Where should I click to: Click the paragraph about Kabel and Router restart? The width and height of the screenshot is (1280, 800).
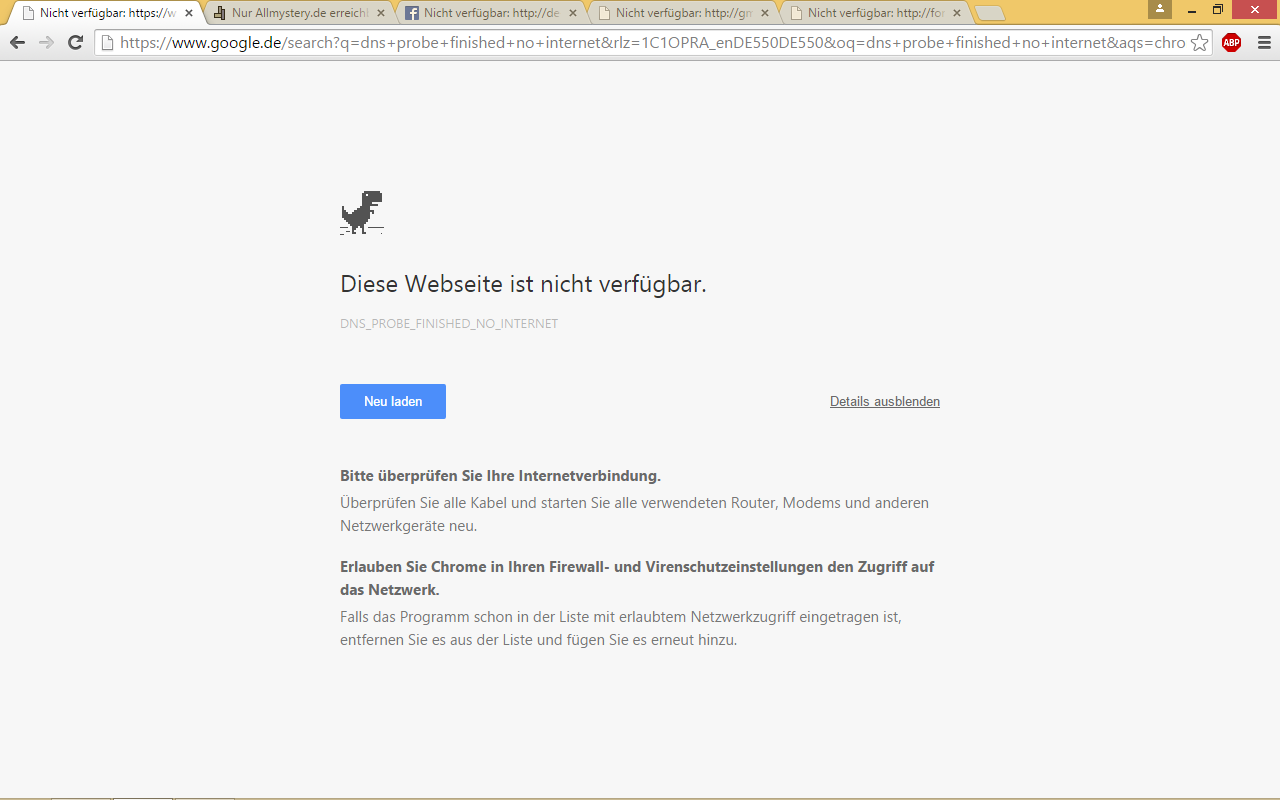click(x=634, y=514)
